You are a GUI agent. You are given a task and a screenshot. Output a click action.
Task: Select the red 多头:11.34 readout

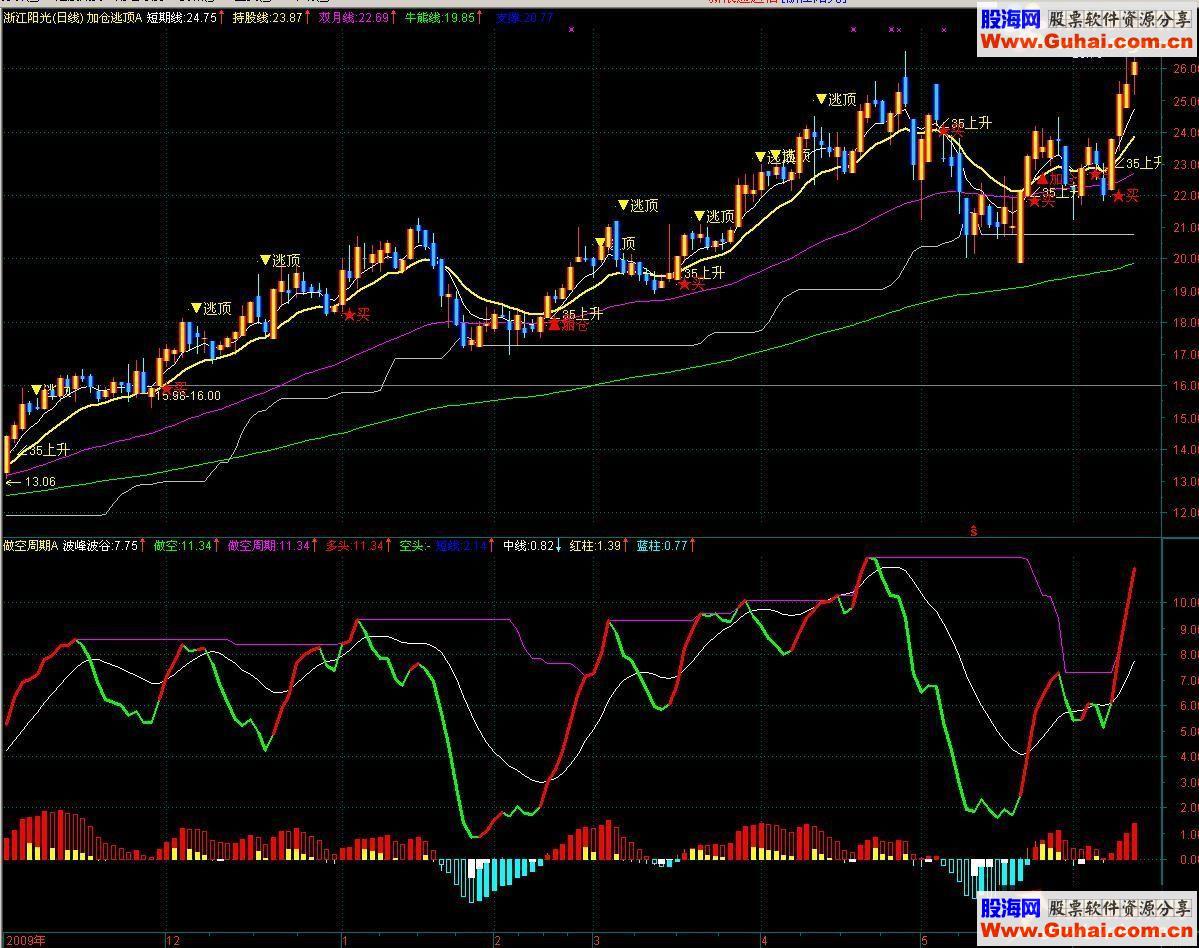pos(354,546)
